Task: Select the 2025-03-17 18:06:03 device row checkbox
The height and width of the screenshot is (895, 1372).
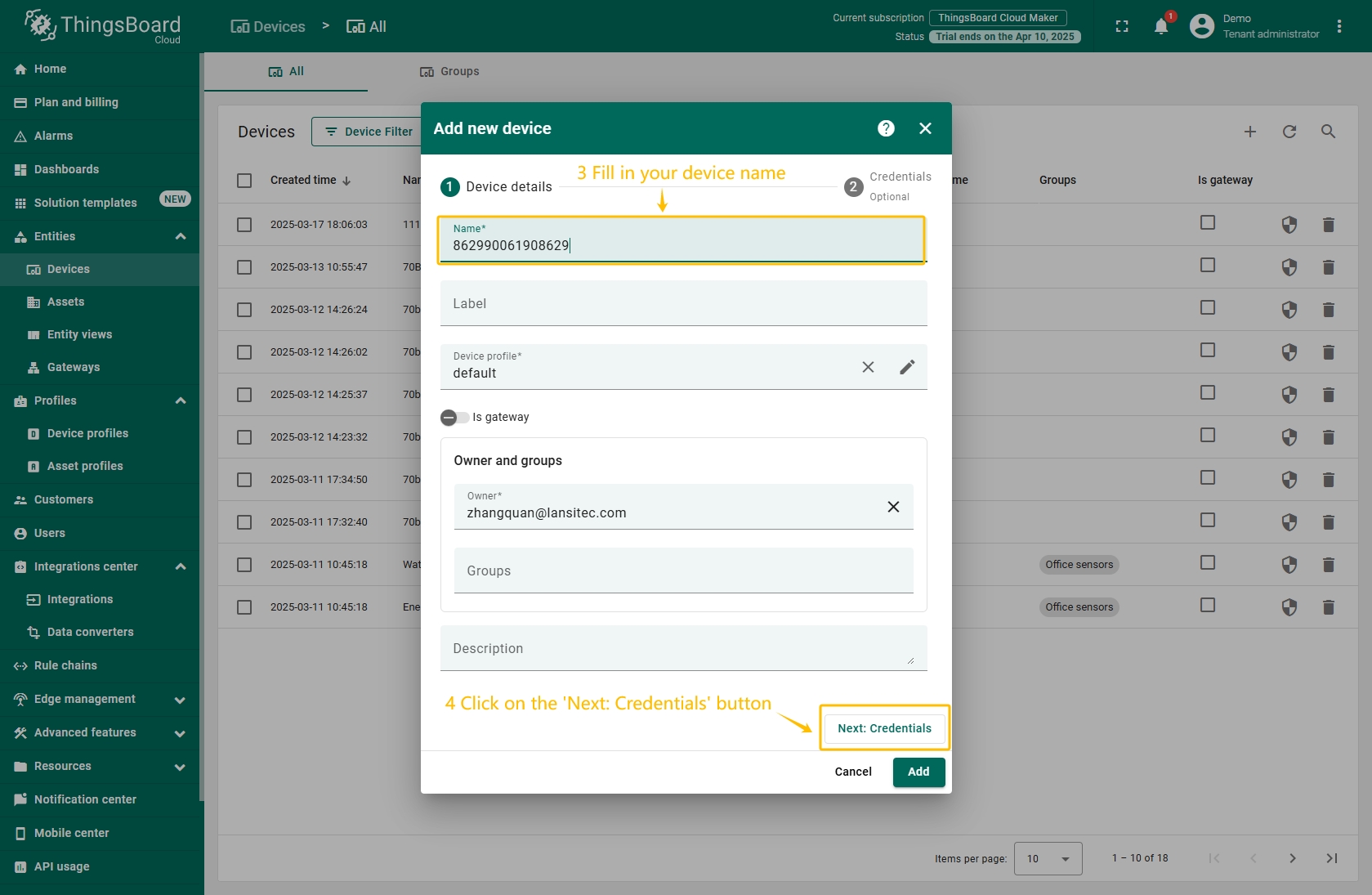Action: 244,225
